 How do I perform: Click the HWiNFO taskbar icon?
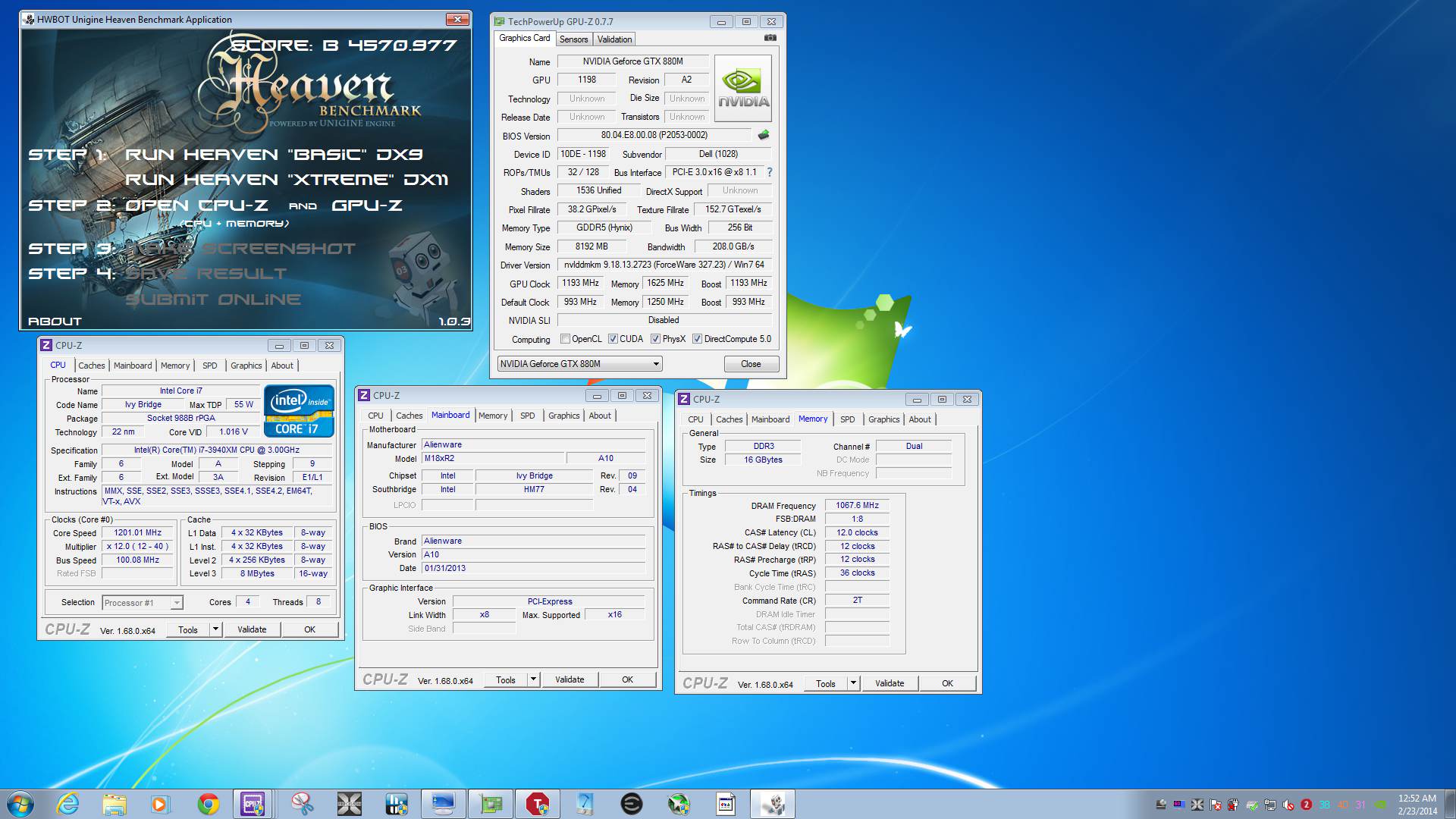coord(396,804)
